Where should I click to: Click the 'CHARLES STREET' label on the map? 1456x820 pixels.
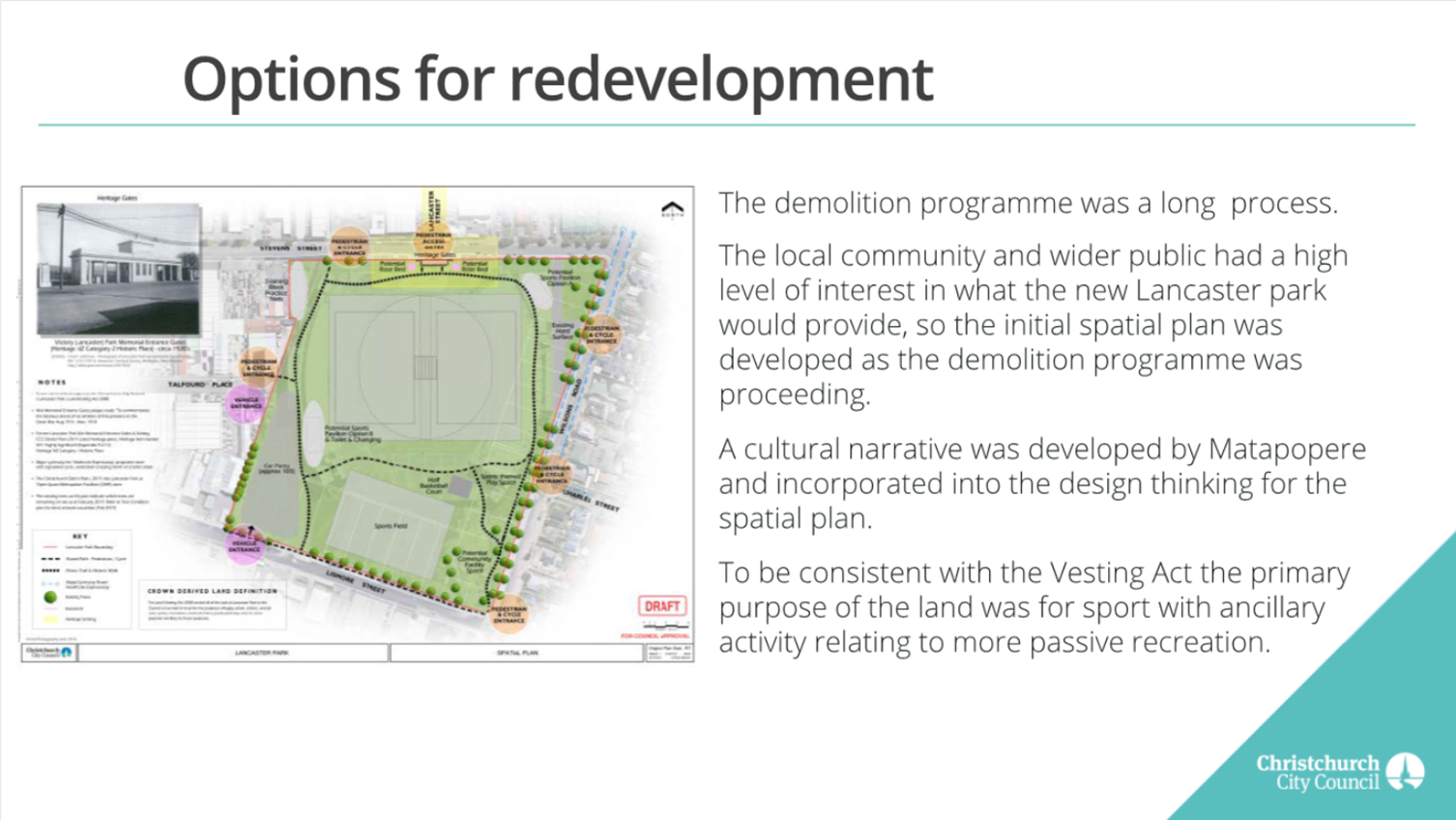[592, 502]
